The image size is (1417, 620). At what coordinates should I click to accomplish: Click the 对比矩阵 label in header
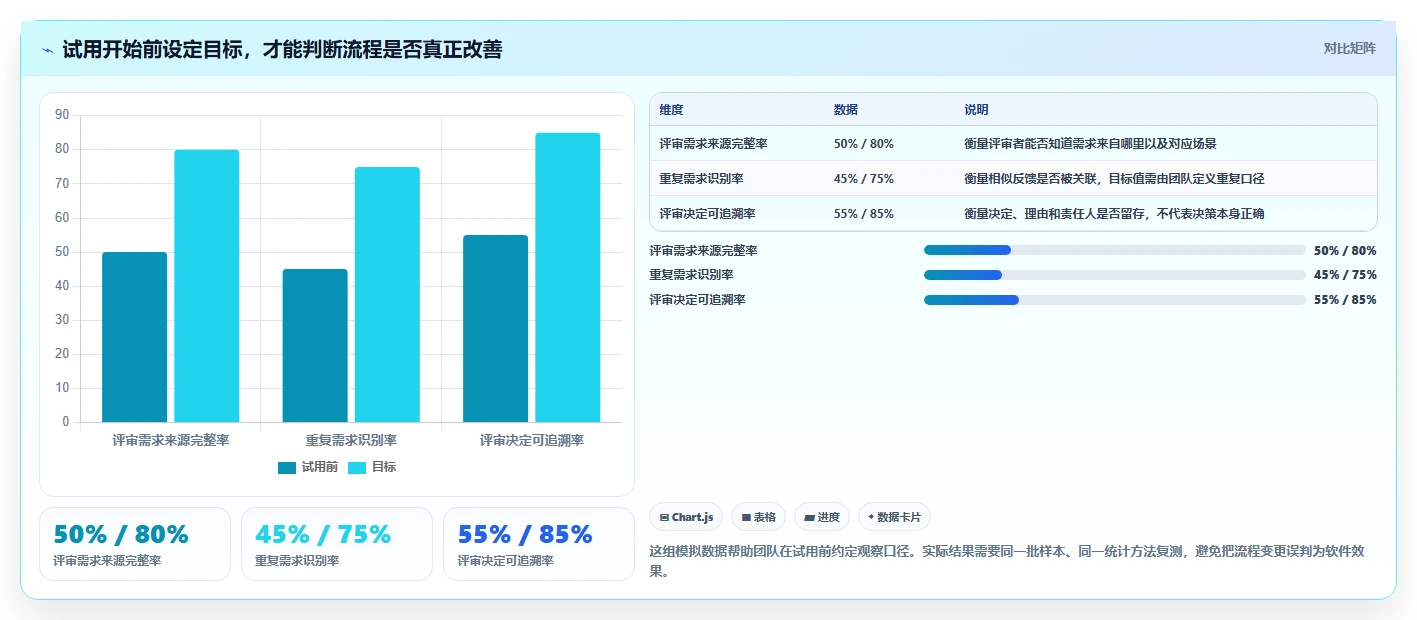[1350, 48]
